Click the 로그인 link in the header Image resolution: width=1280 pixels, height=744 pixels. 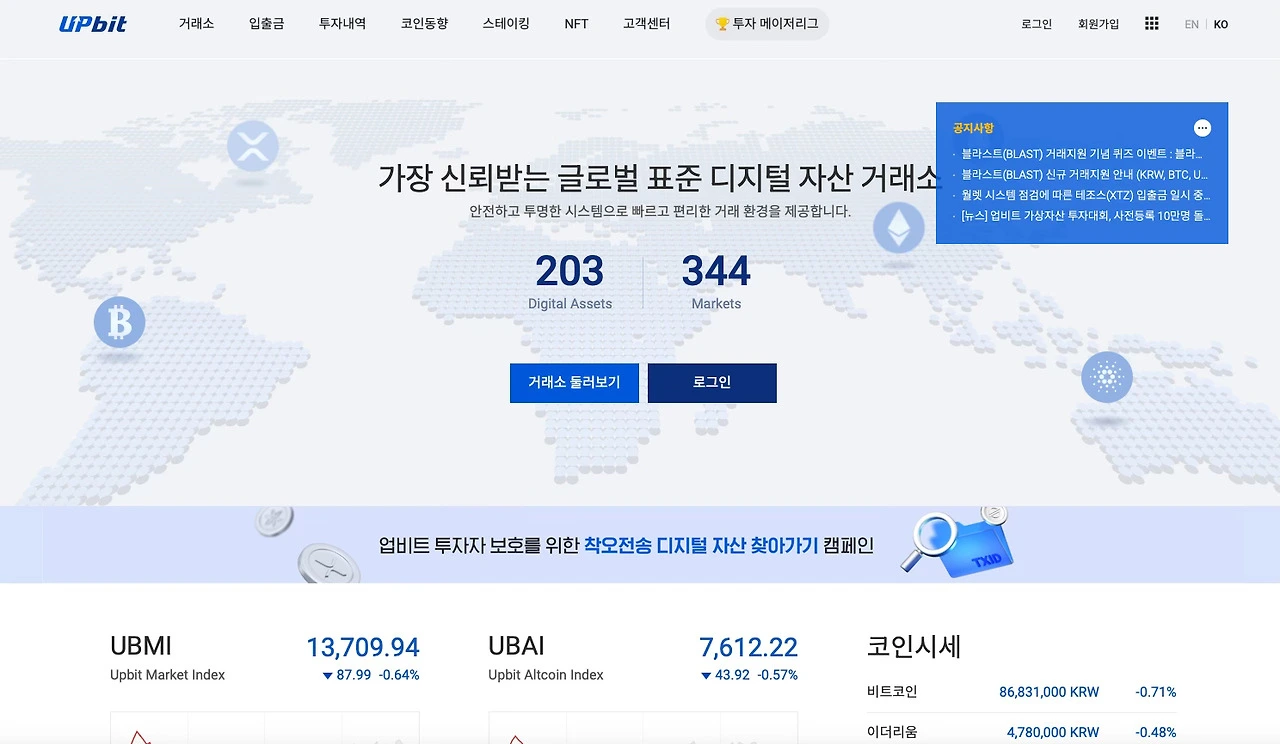point(1036,24)
